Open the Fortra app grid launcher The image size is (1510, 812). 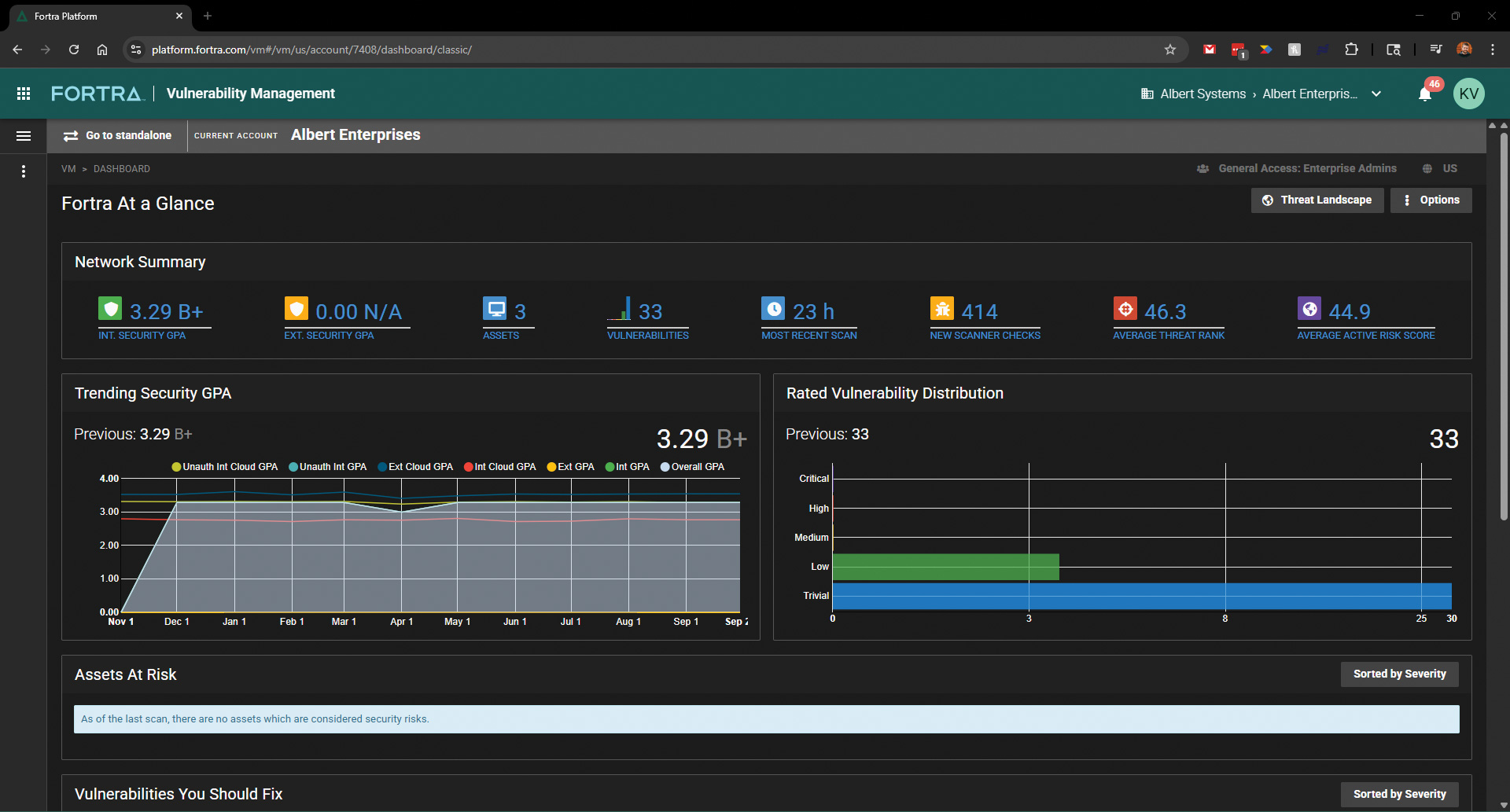point(24,93)
